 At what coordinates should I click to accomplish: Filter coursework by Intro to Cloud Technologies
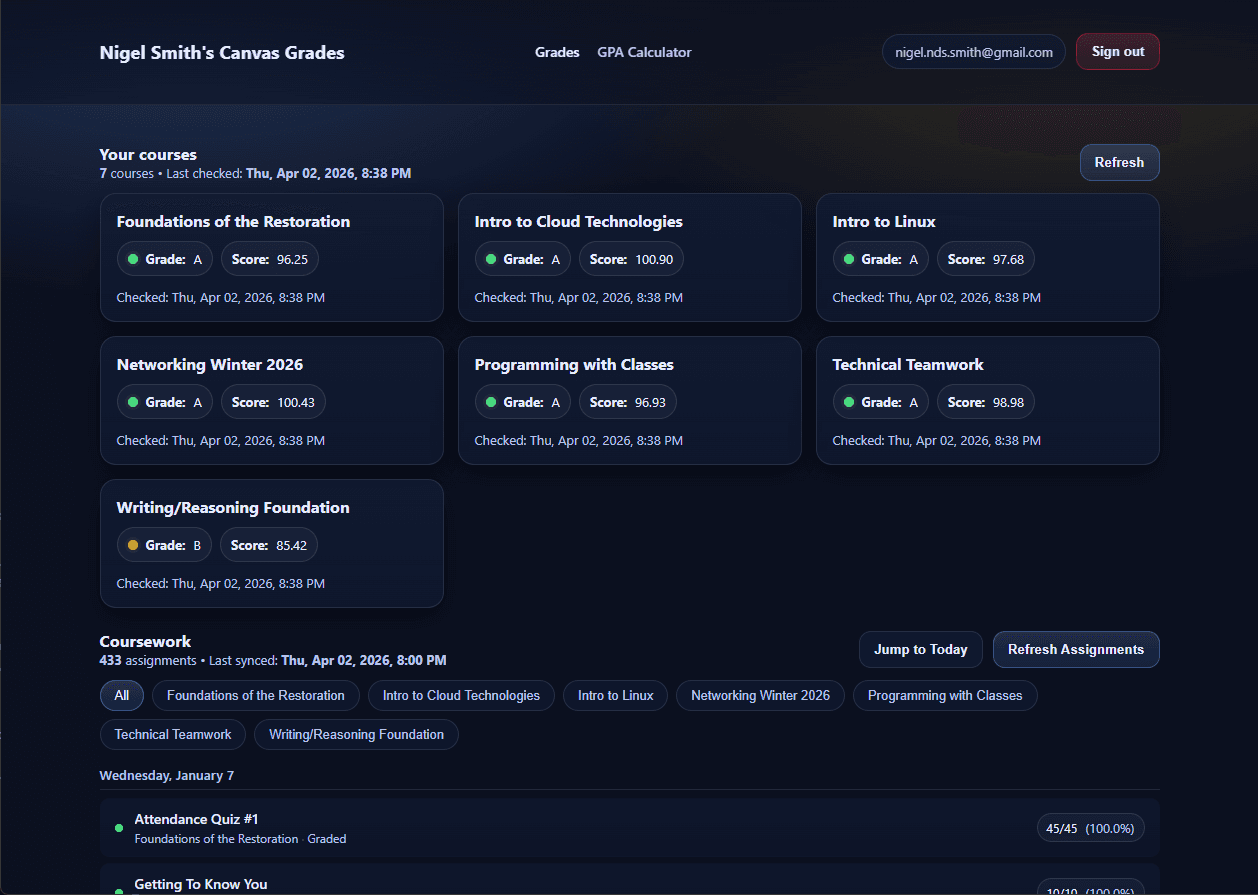461,695
